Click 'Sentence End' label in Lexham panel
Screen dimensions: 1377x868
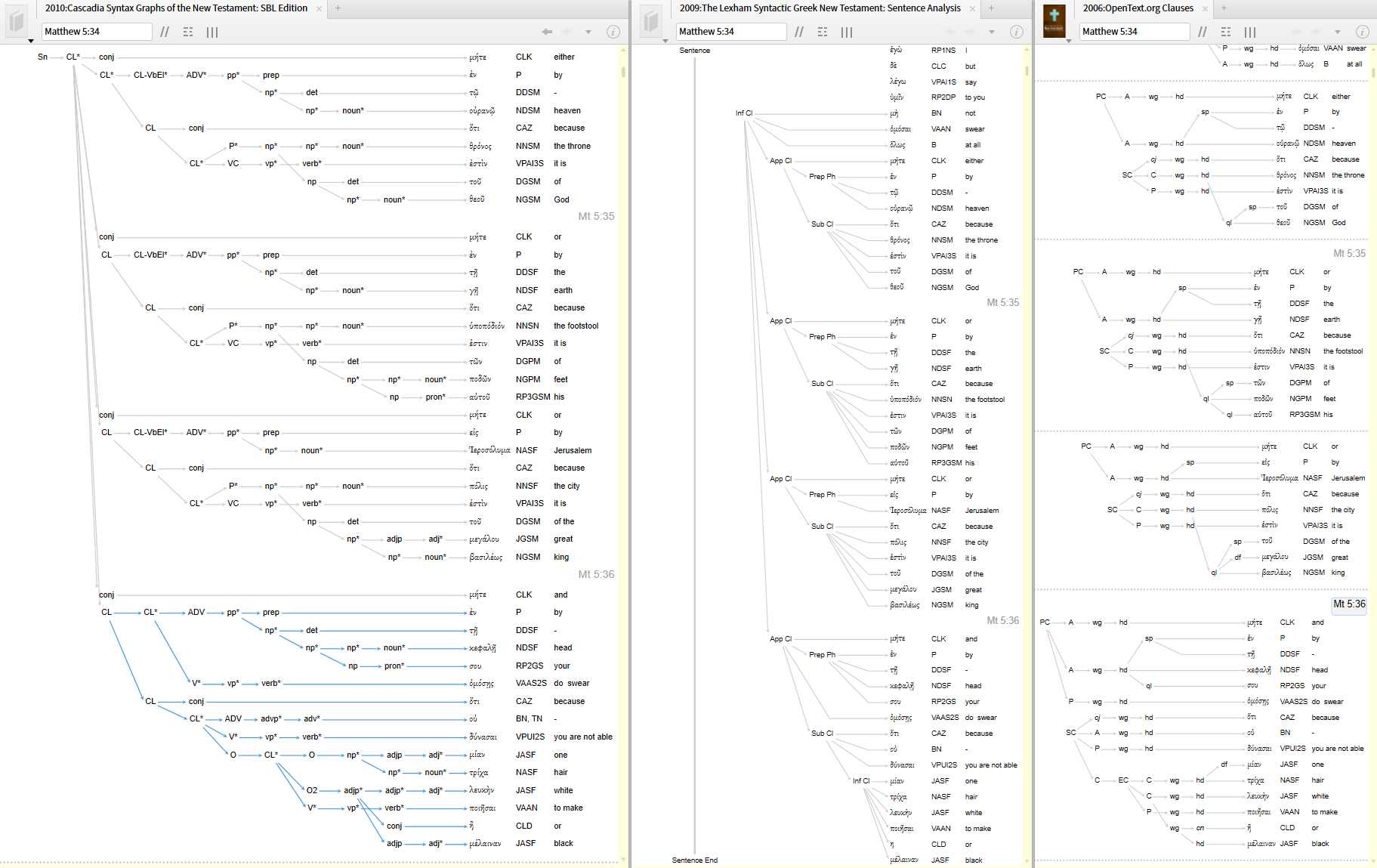[x=695, y=860]
